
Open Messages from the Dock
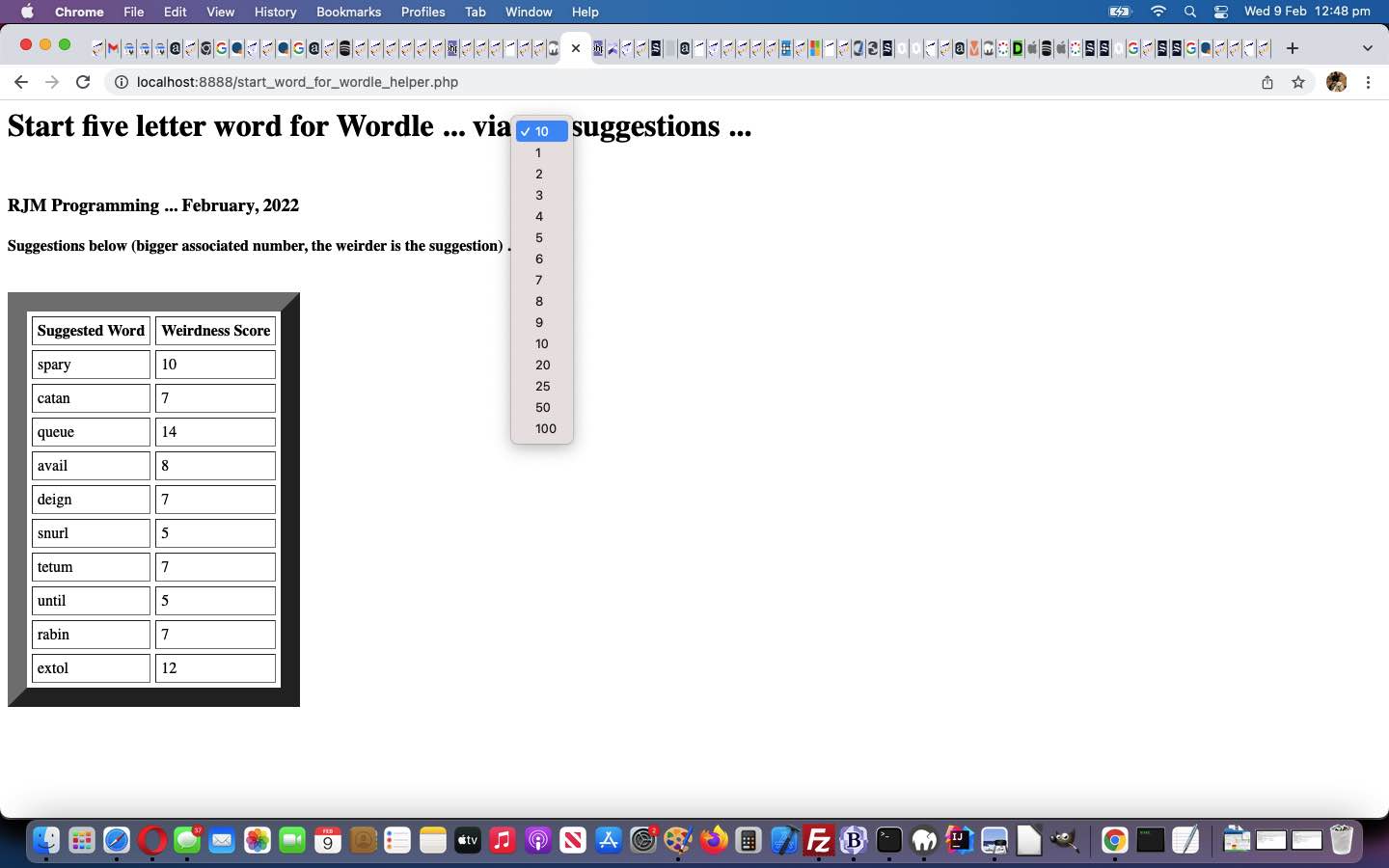coord(187,841)
